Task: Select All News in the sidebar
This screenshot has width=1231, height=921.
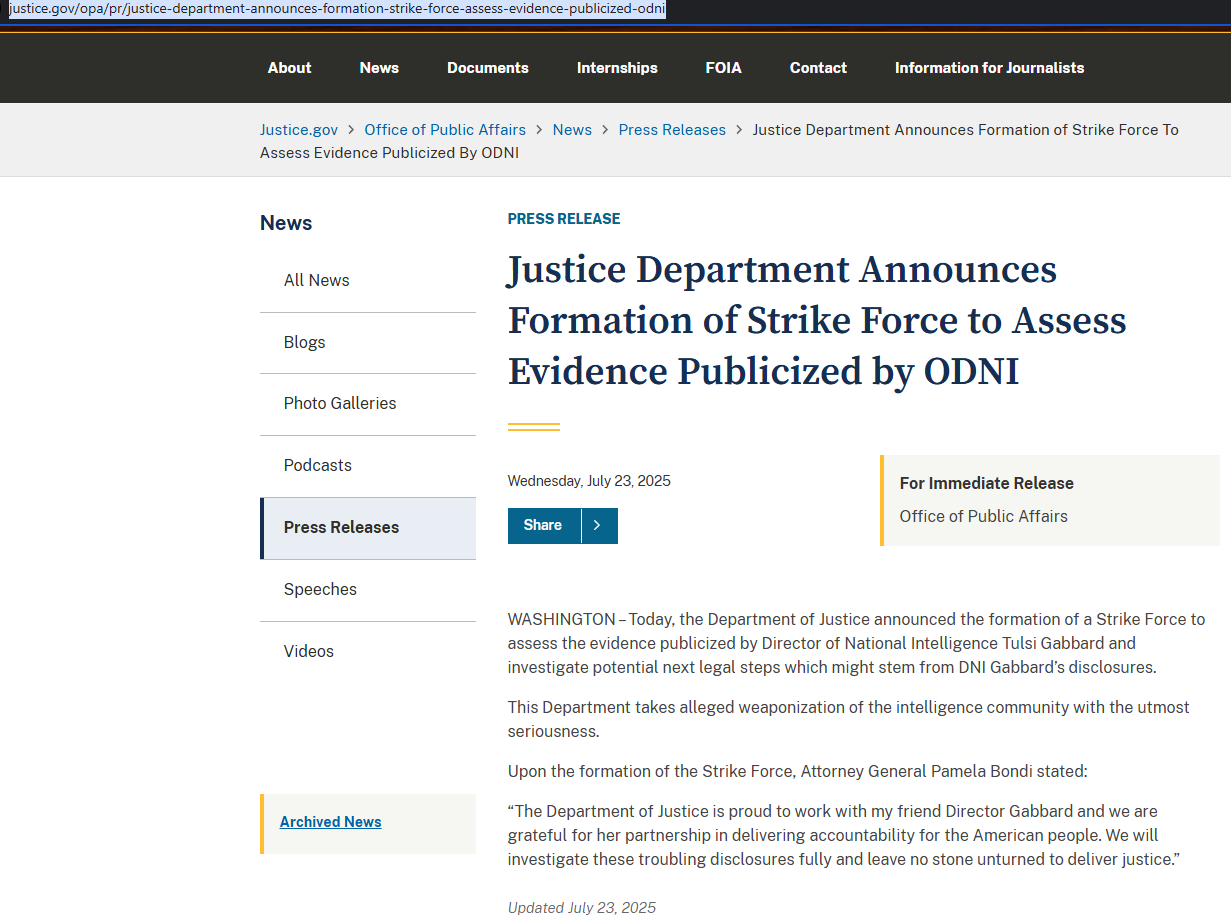Action: tap(368, 281)
